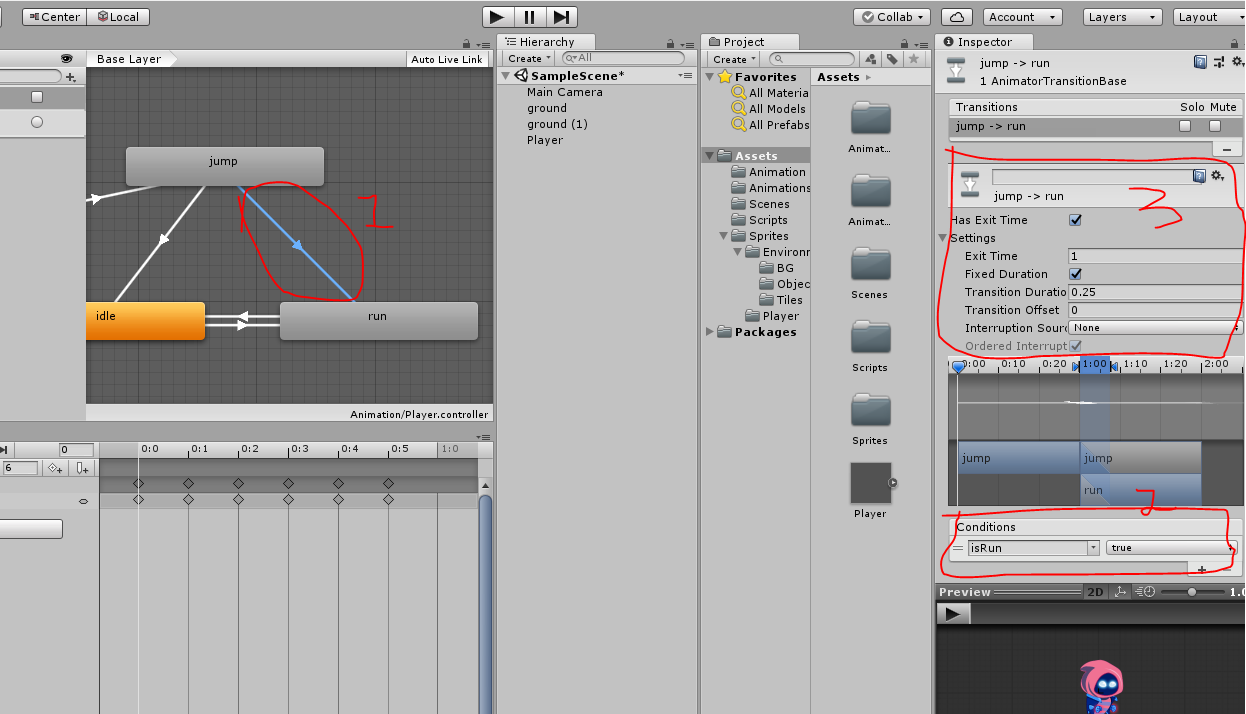Toggle the Has Exit Time checkbox
The height and width of the screenshot is (714, 1246).
click(x=1075, y=220)
